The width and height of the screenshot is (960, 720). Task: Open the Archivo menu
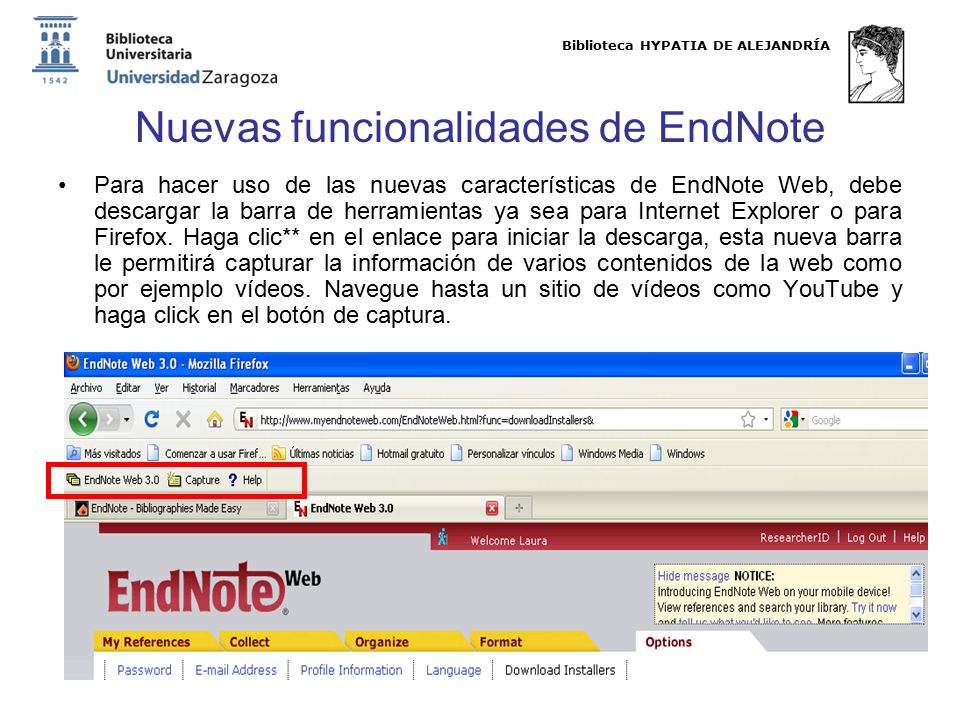click(86, 388)
